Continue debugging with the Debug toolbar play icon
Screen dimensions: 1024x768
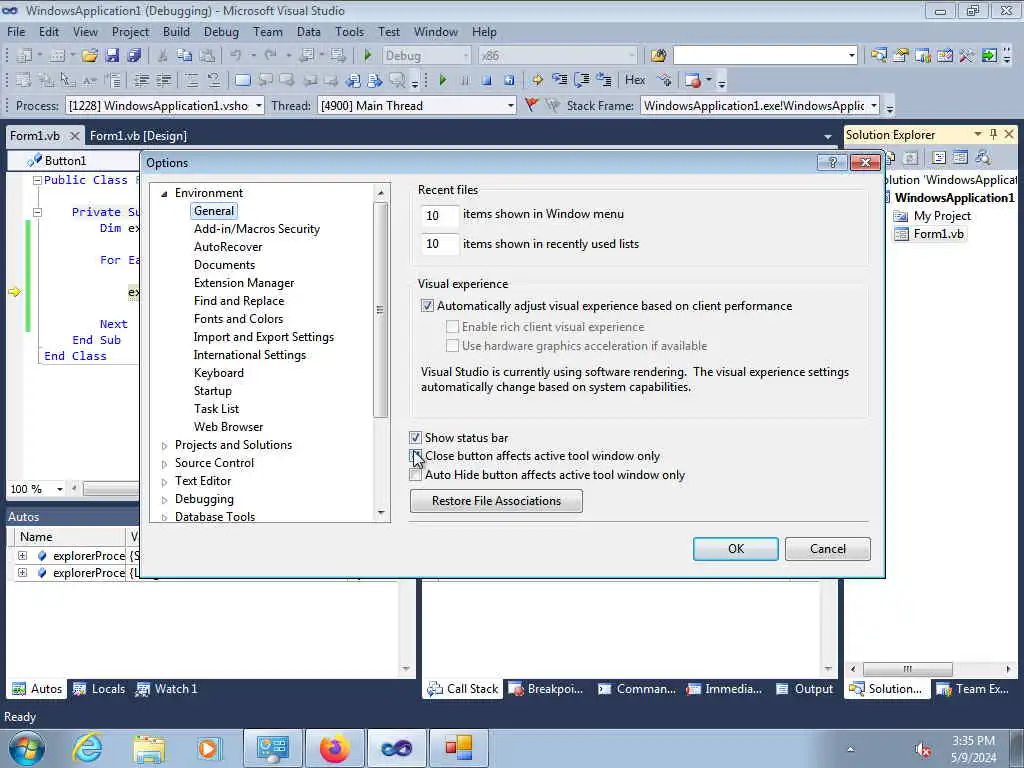[443, 80]
